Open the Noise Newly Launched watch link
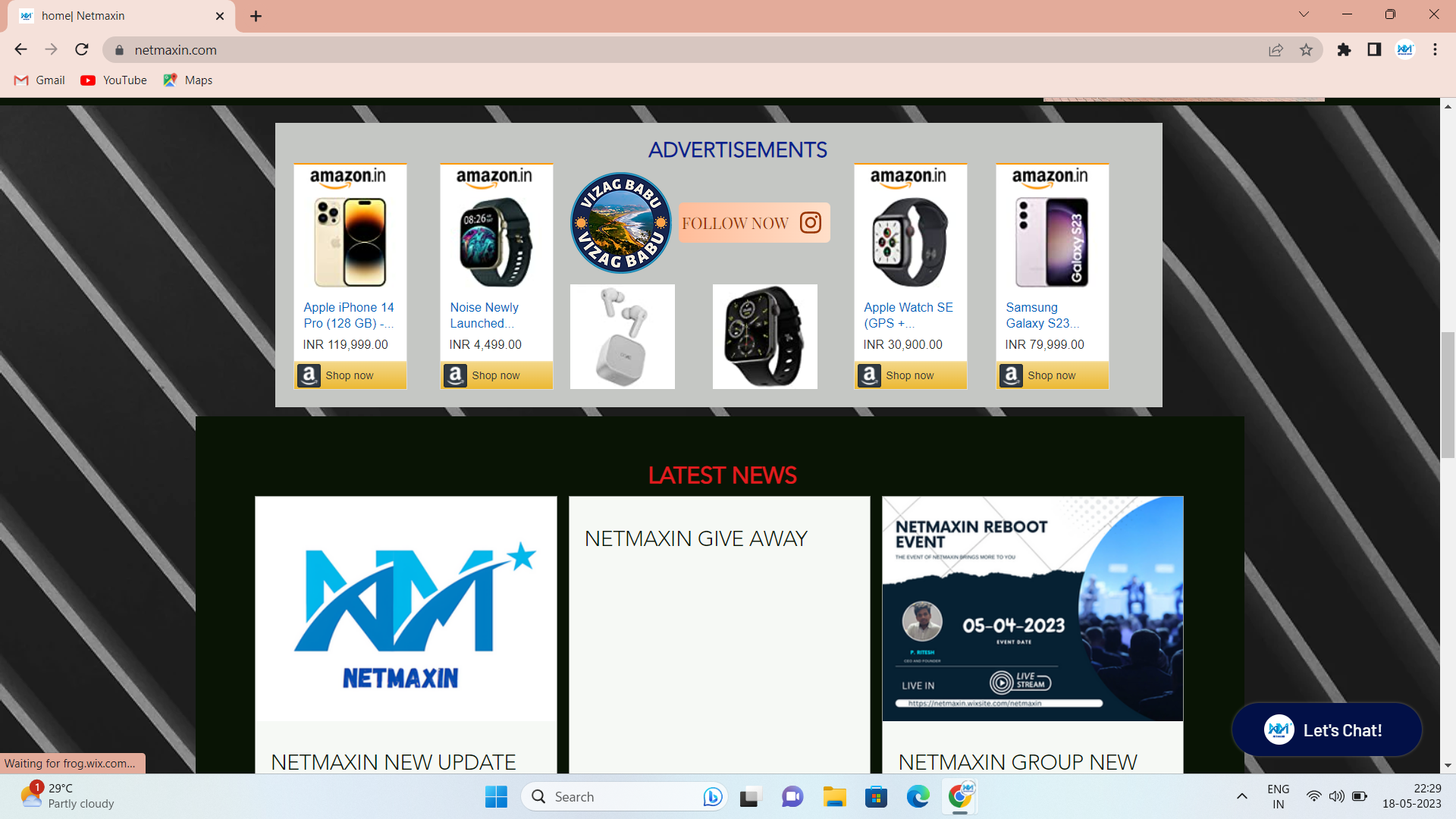This screenshot has width=1456, height=819. [484, 315]
